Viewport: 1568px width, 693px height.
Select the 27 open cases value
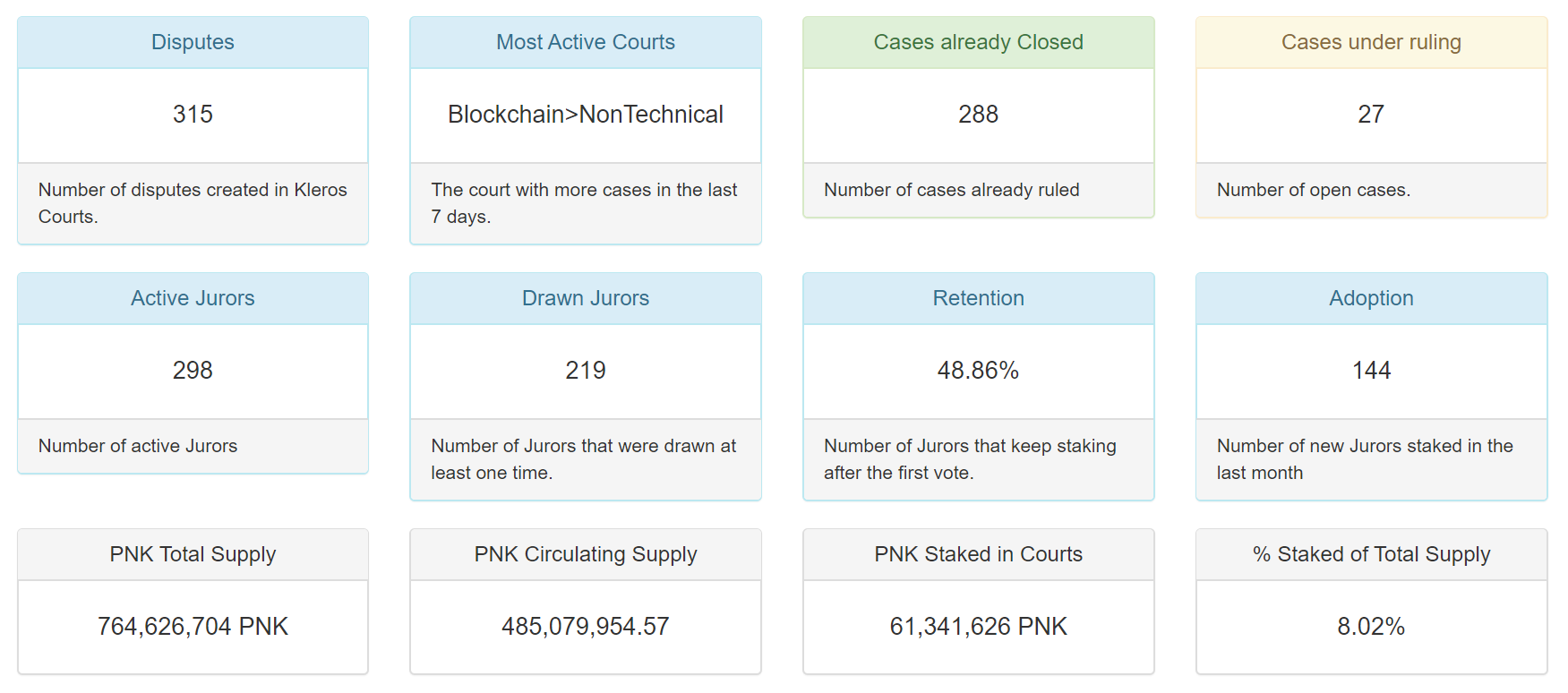click(x=1372, y=115)
